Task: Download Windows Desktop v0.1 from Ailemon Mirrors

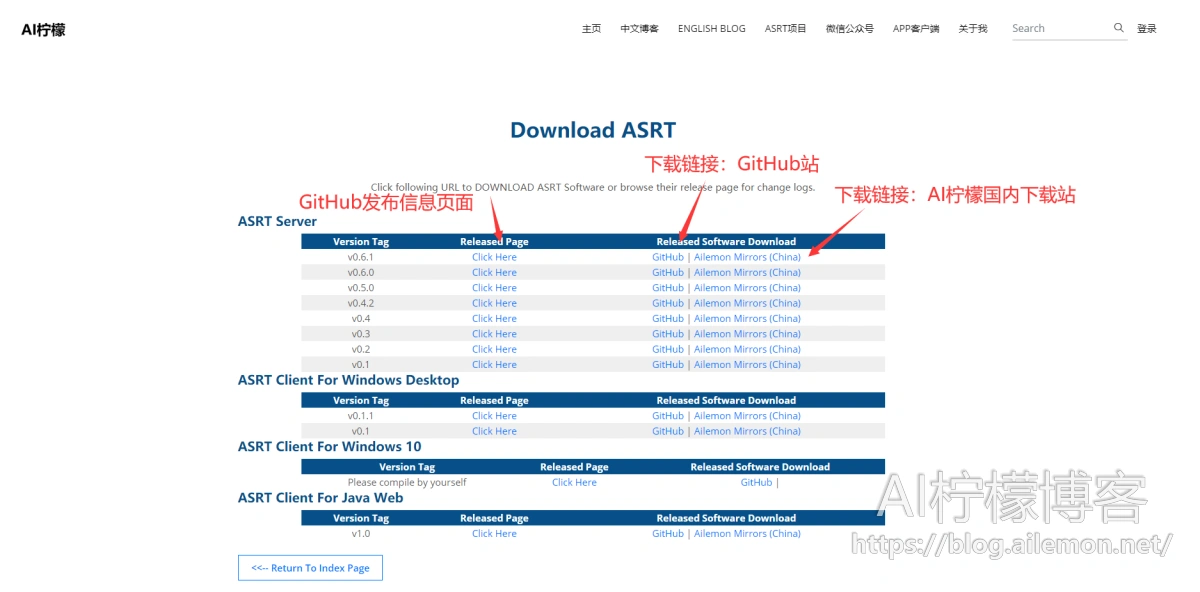Action: click(747, 431)
